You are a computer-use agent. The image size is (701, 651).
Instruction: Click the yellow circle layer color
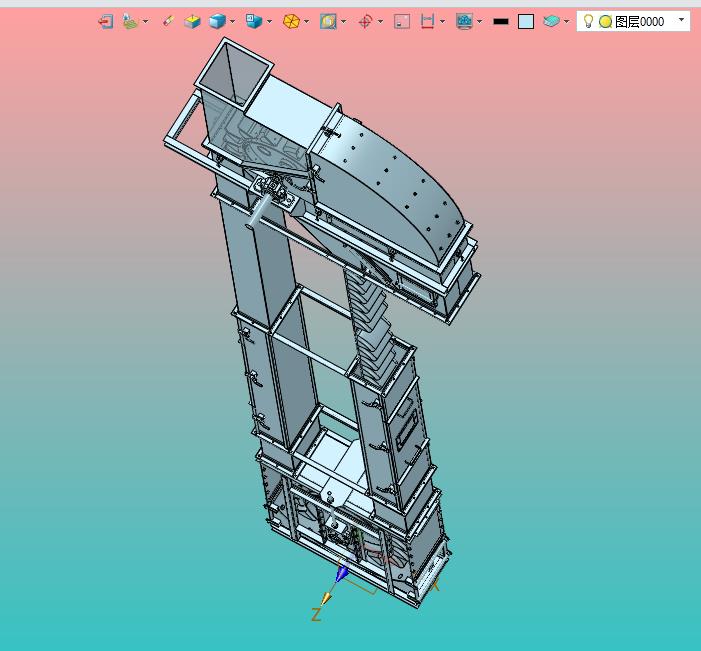(x=605, y=21)
